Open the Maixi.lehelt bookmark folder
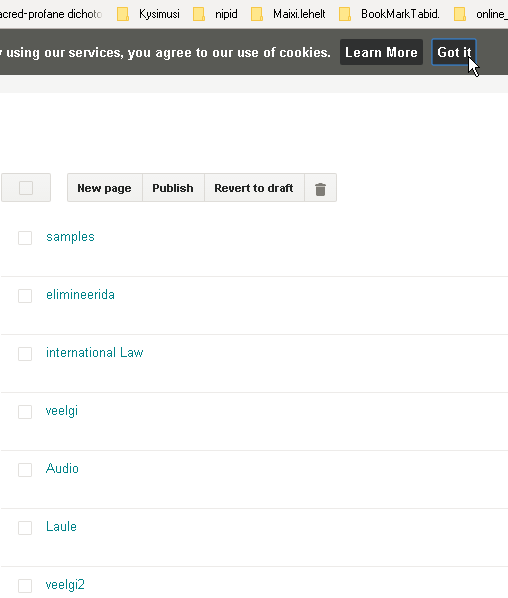Viewport: 508px width, 598px height. pos(288,14)
